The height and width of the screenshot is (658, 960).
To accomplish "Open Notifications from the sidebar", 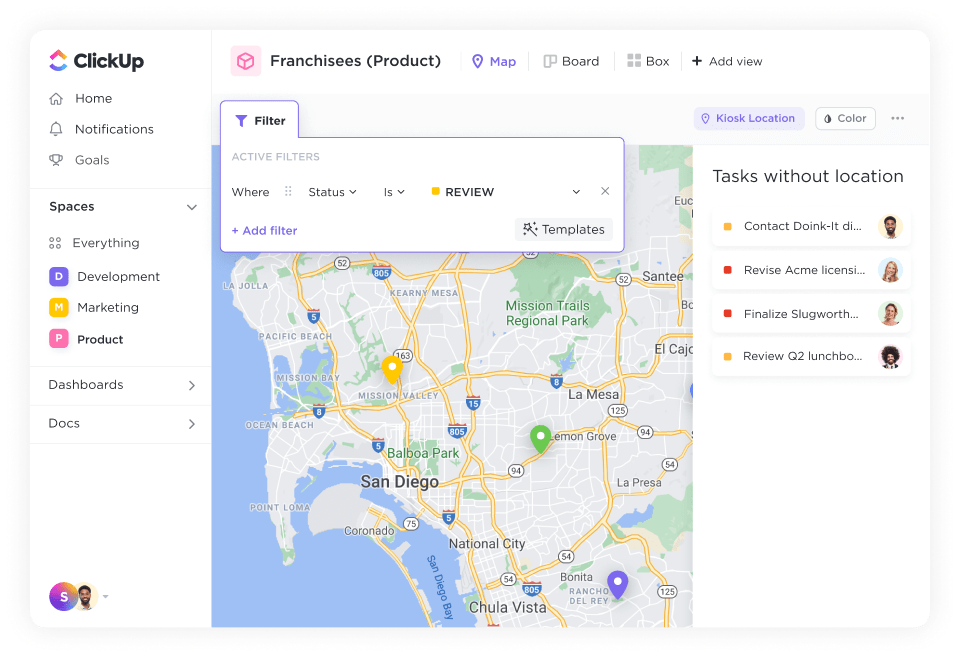I will 114,129.
